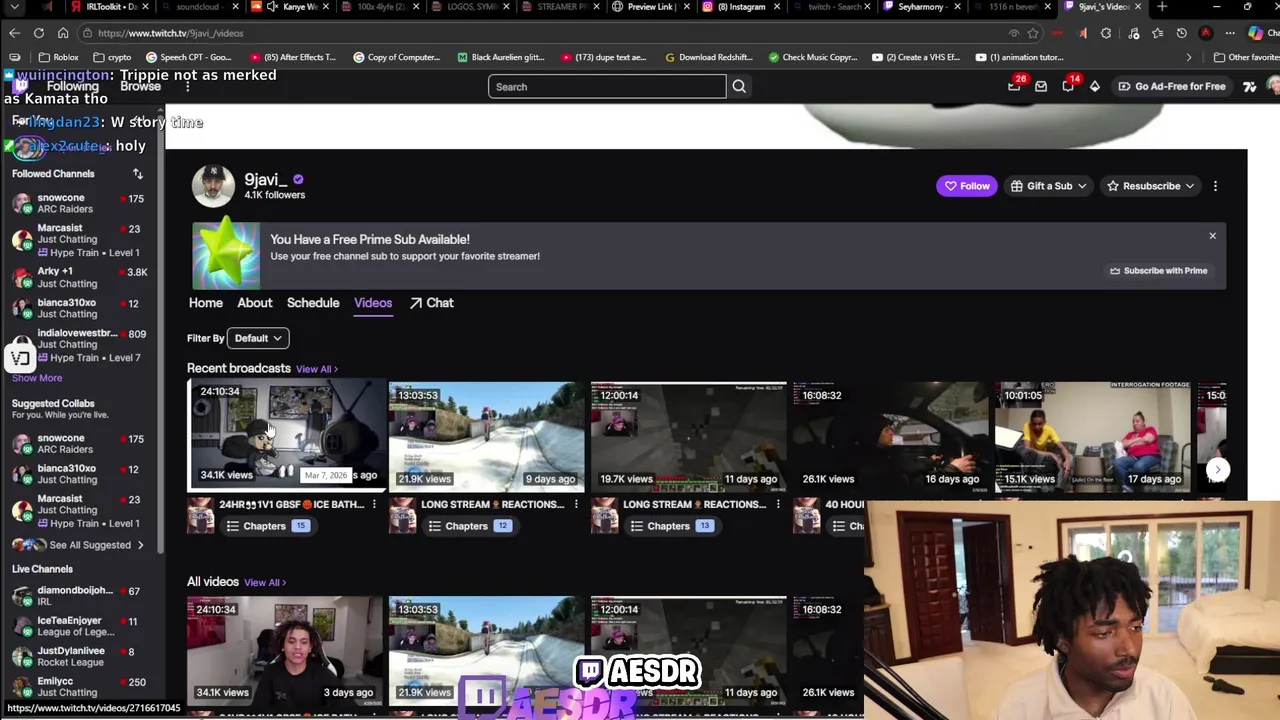Select the Videos tab
This screenshot has width=1280, height=720.
point(373,303)
